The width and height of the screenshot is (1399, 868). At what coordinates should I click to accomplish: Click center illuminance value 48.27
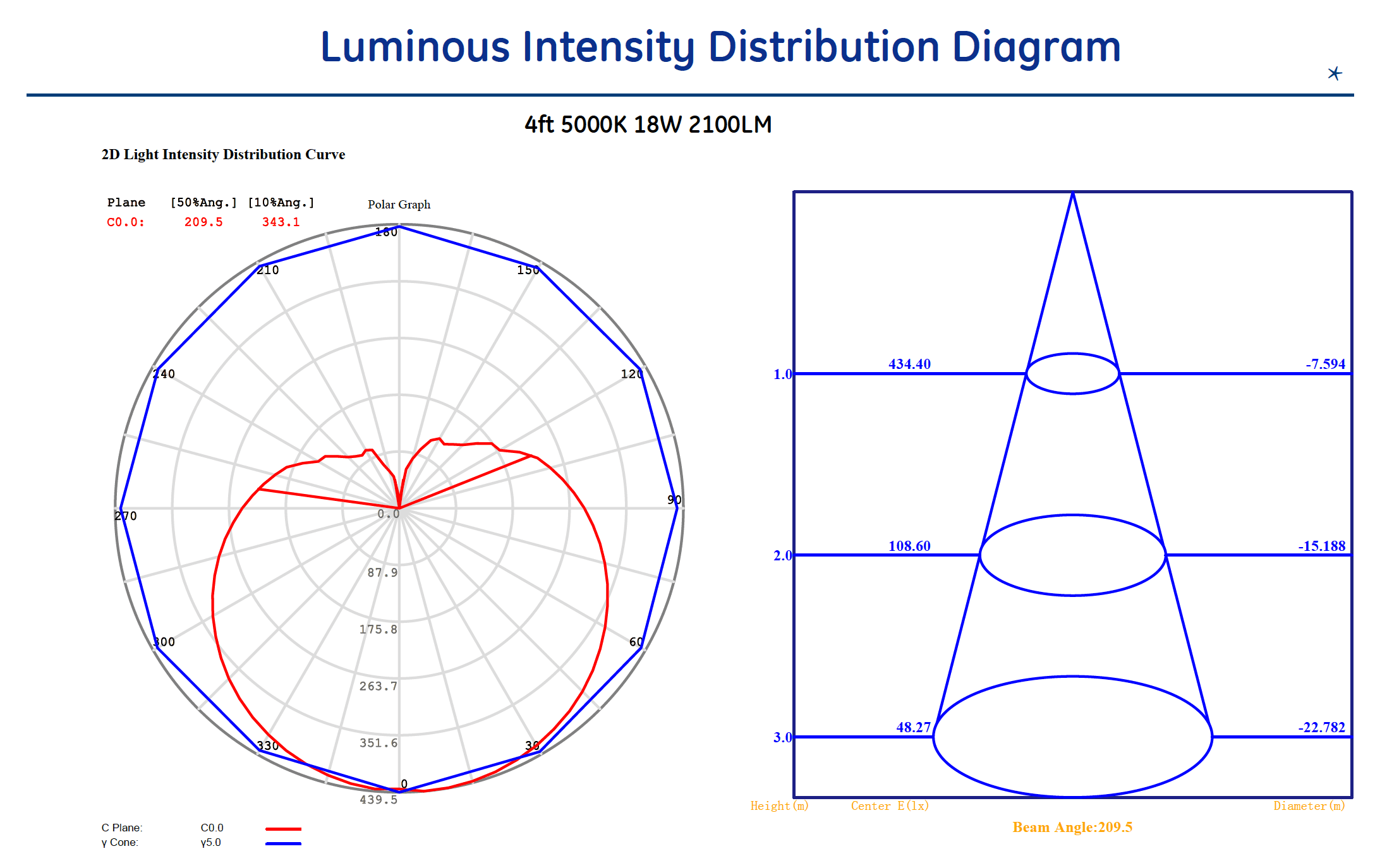point(913,727)
